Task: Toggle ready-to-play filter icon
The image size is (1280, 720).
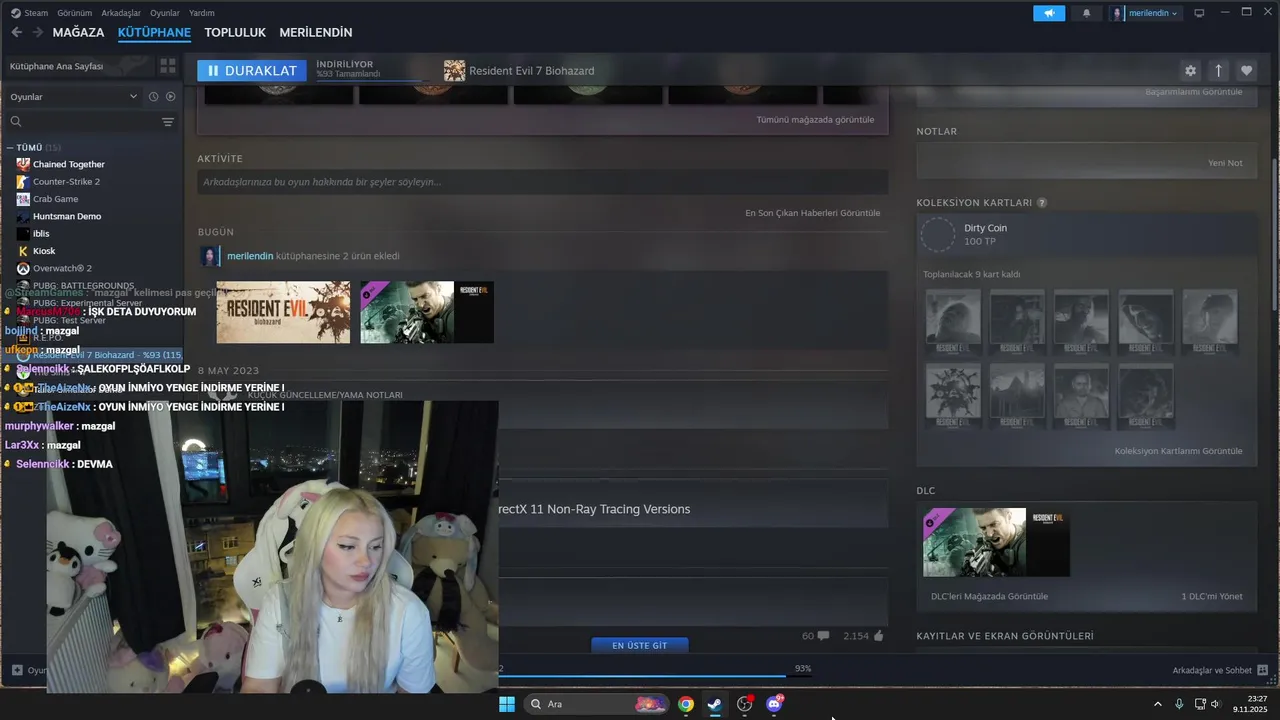Action: click(170, 96)
